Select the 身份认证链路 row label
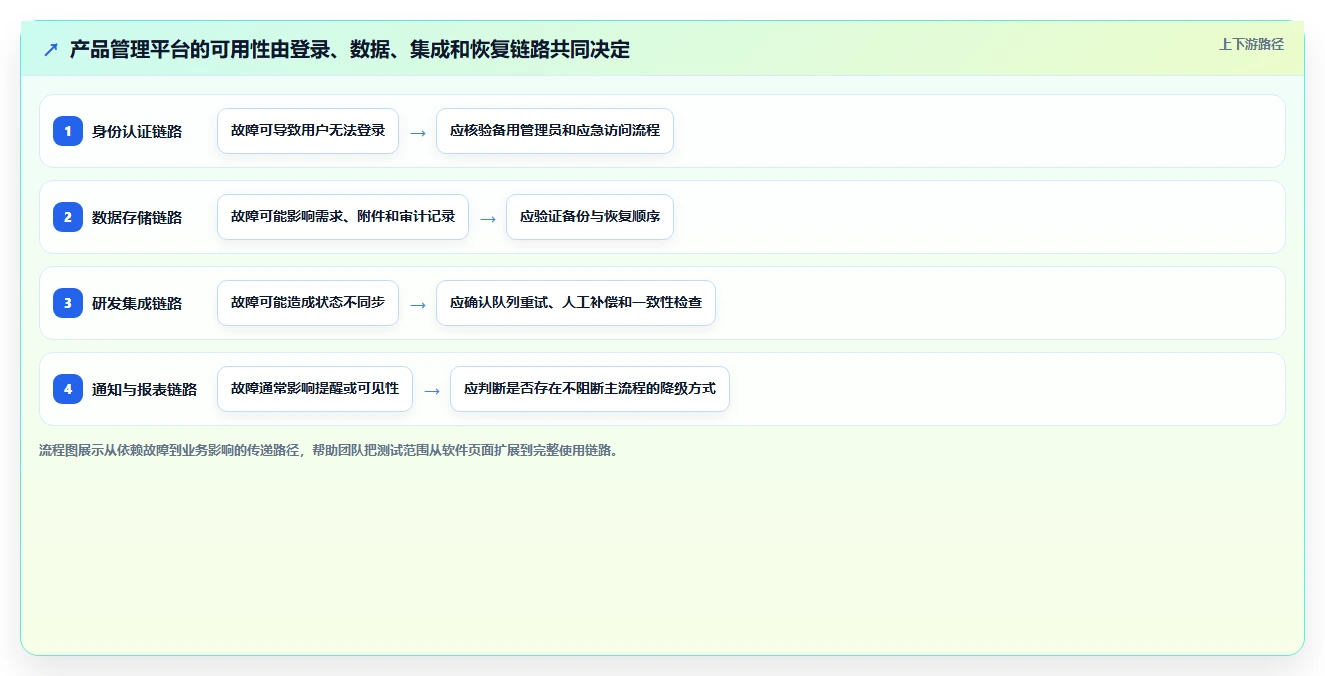 click(137, 131)
